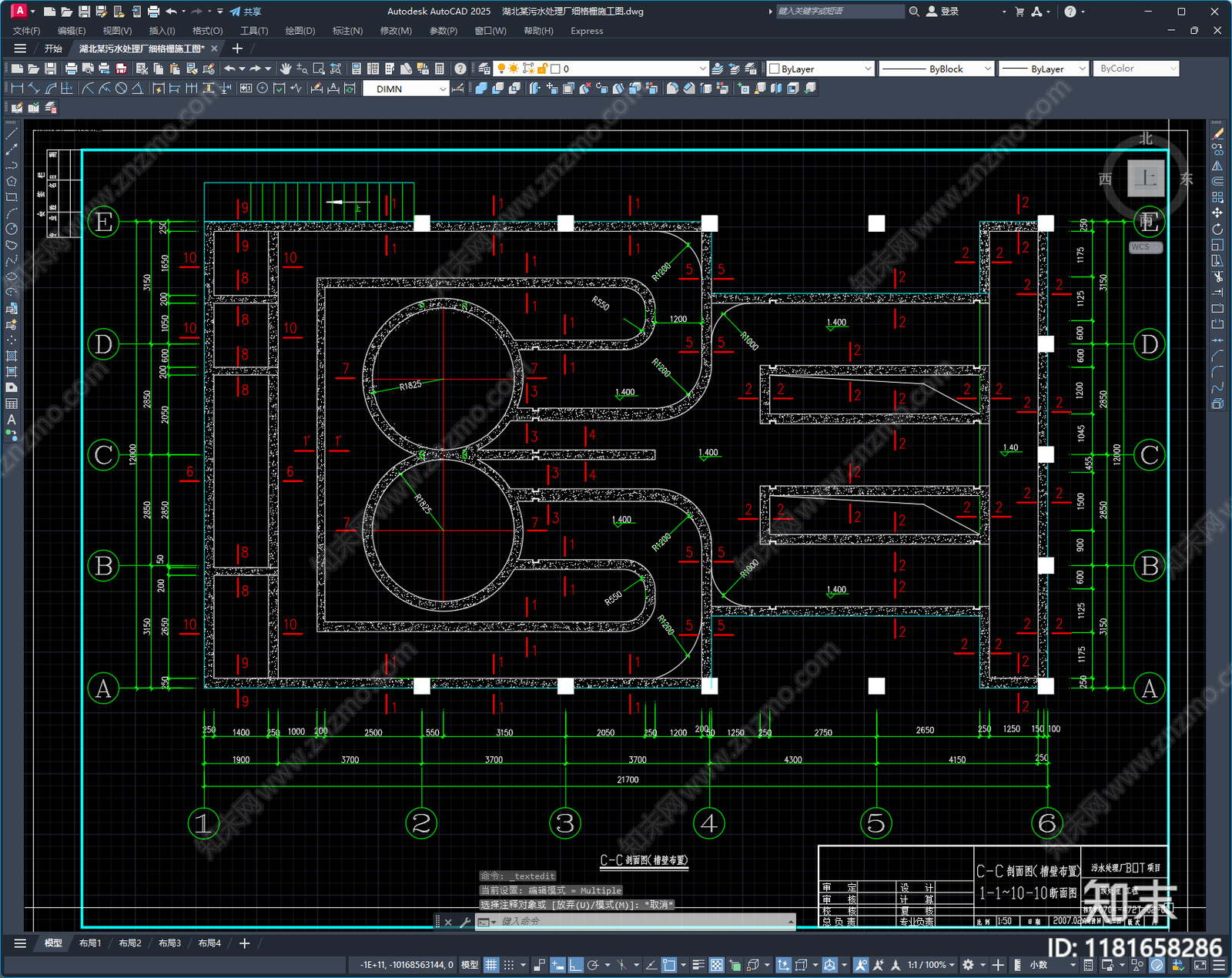This screenshot has width=1232, height=978.
Task: Click the DWF publish icon
Action: pyautogui.click(x=121, y=69)
